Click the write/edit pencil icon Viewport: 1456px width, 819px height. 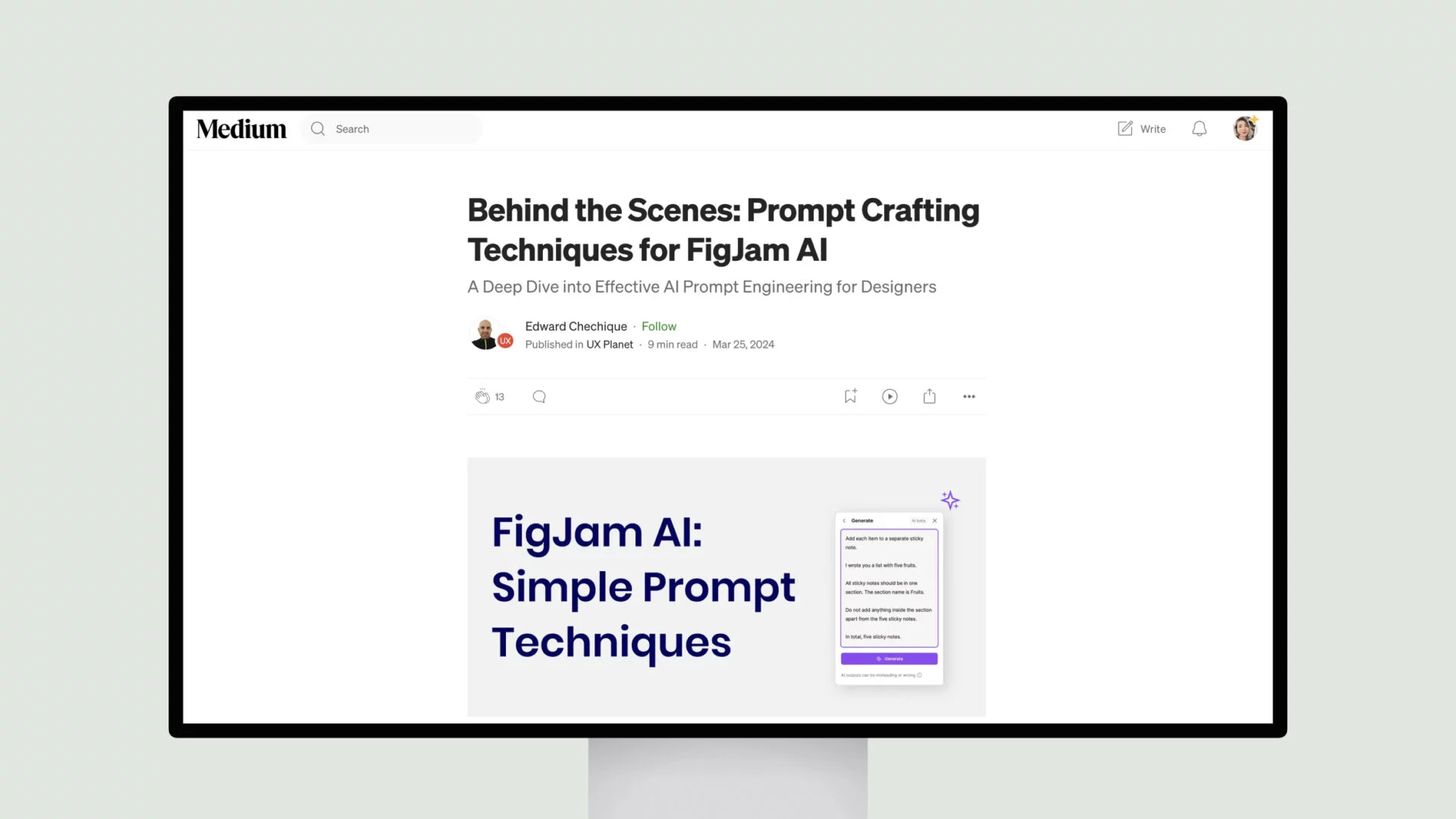click(x=1125, y=128)
